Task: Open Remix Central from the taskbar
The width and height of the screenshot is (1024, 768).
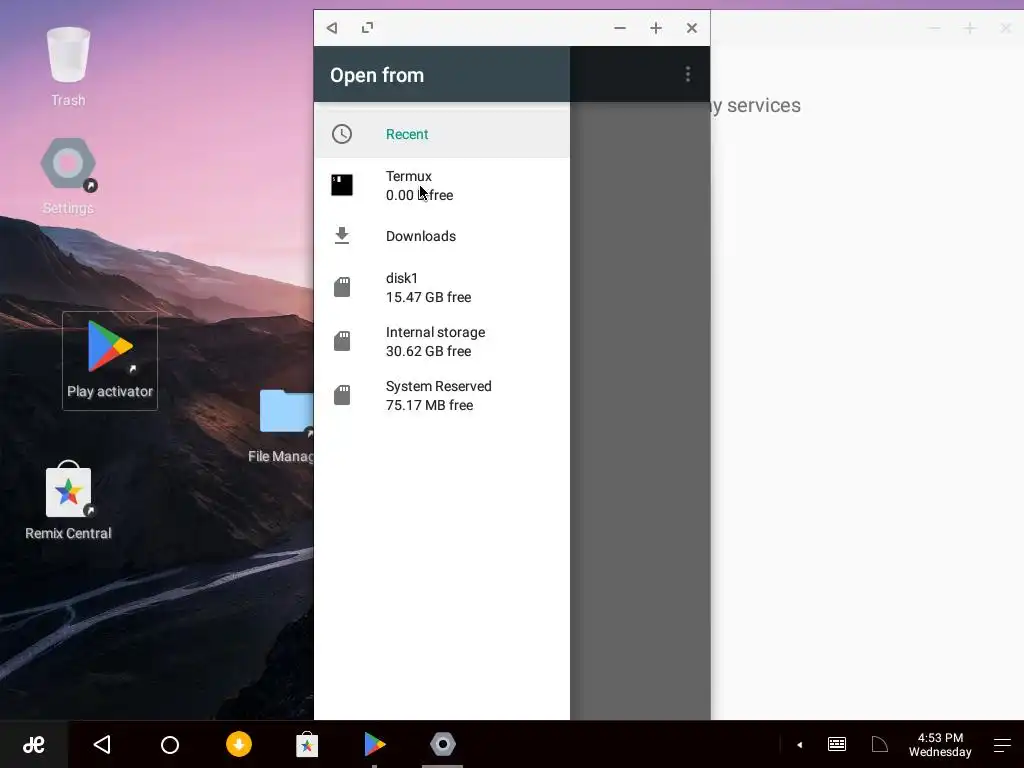Action: point(307,744)
